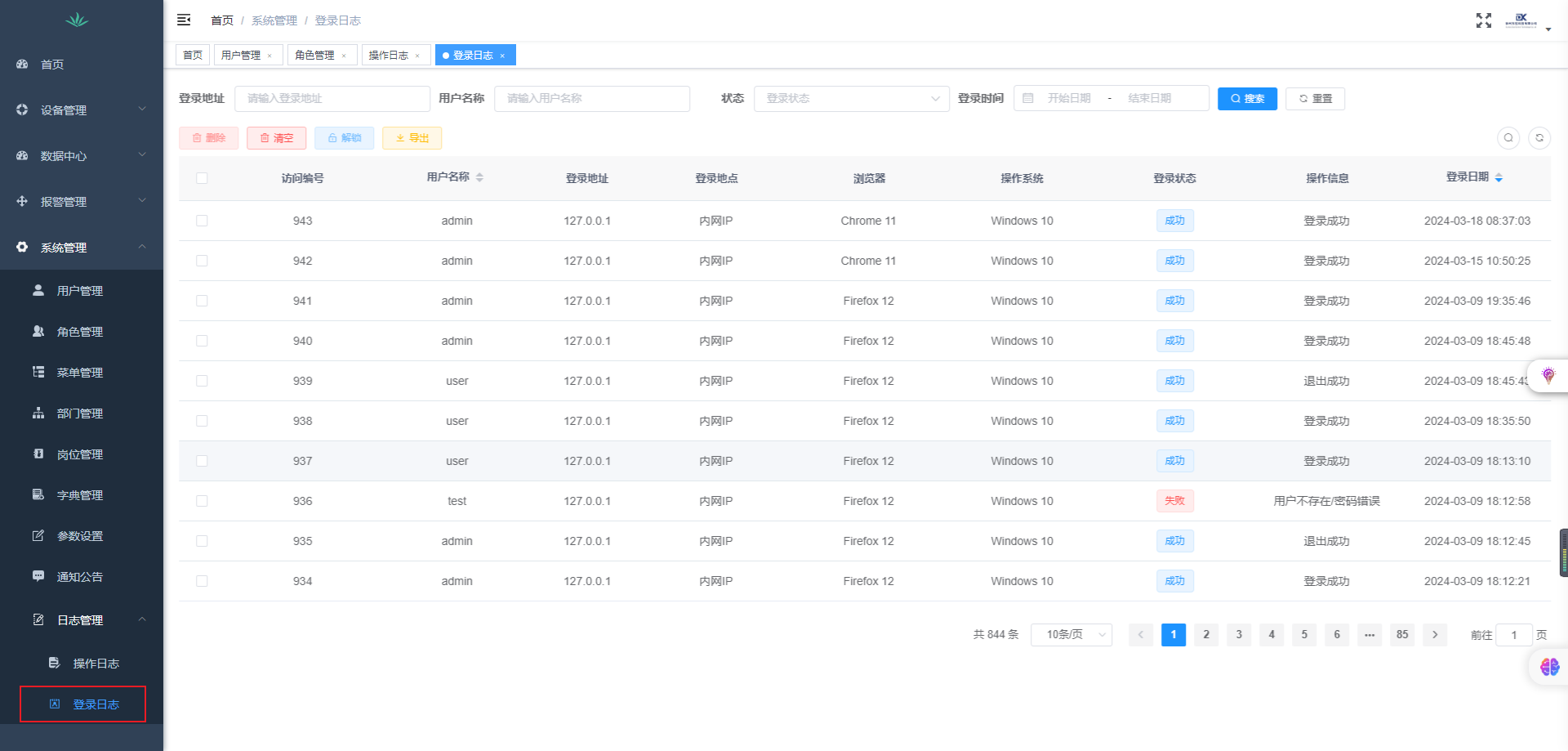Open 首页 in the sidebar
The image size is (1568, 751).
click(82, 64)
